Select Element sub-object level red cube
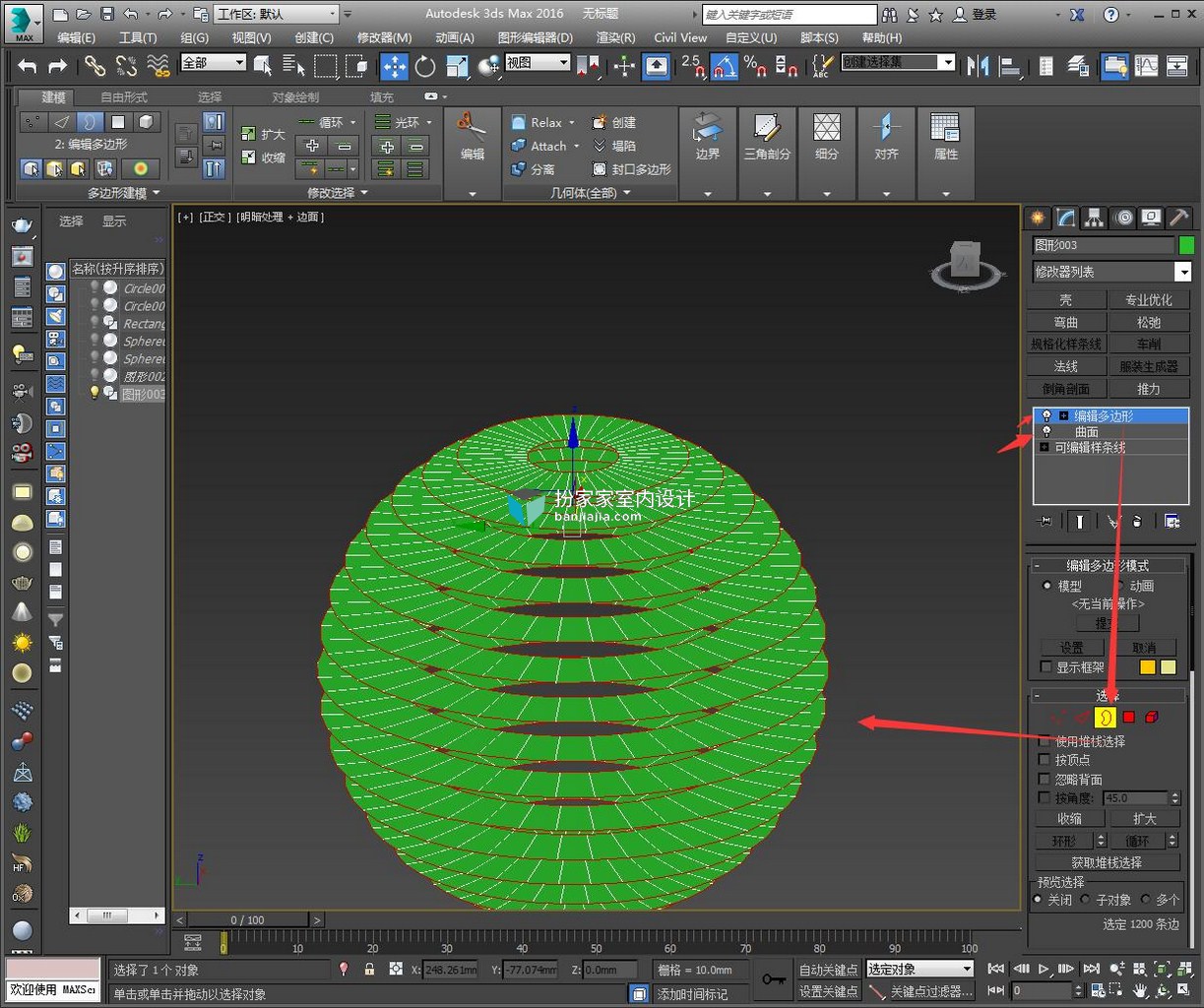The width and height of the screenshot is (1204, 1008). pyautogui.click(x=1152, y=718)
